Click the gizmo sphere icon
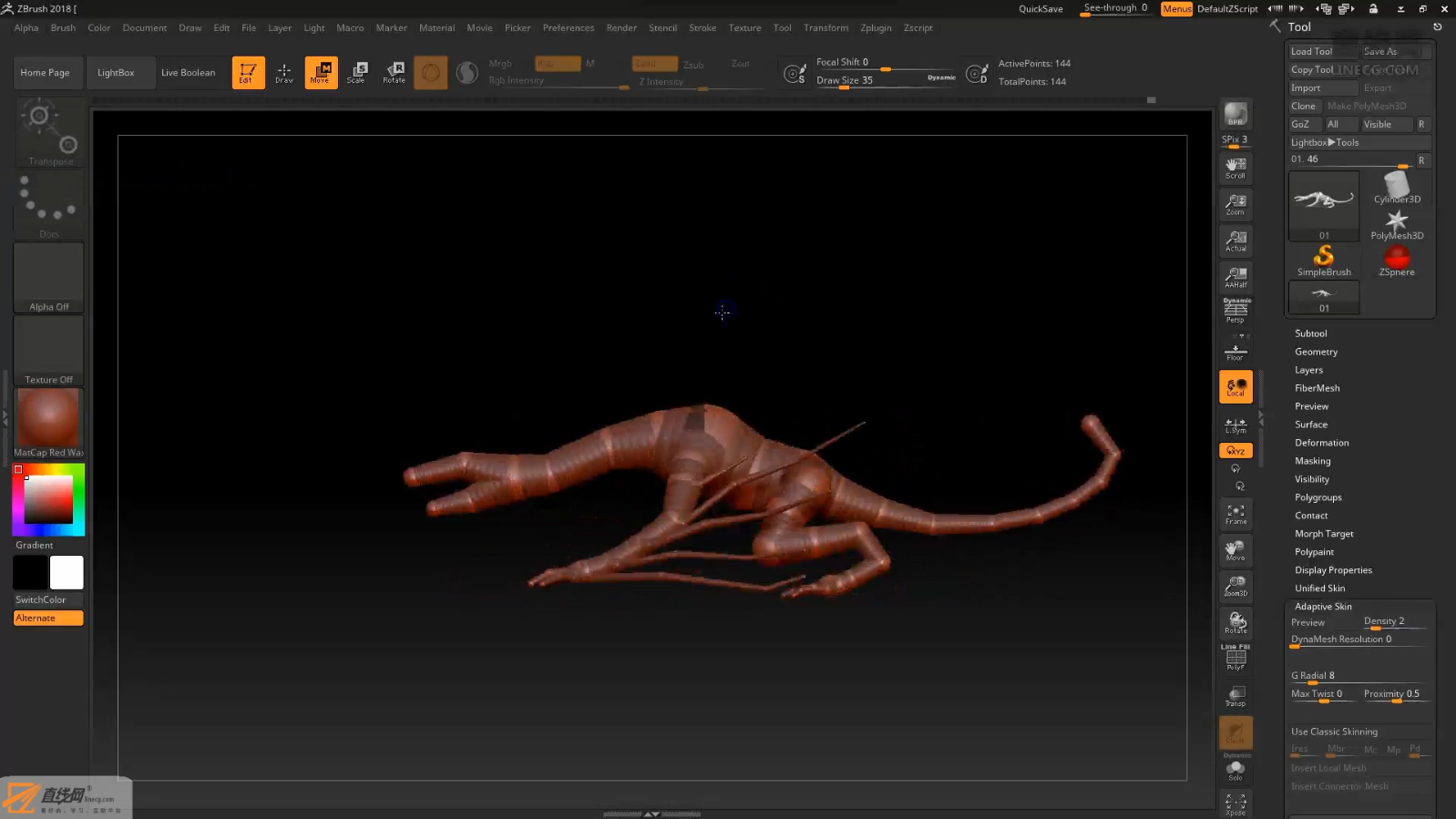This screenshot has height=819, width=1456. pyautogui.click(x=430, y=73)
